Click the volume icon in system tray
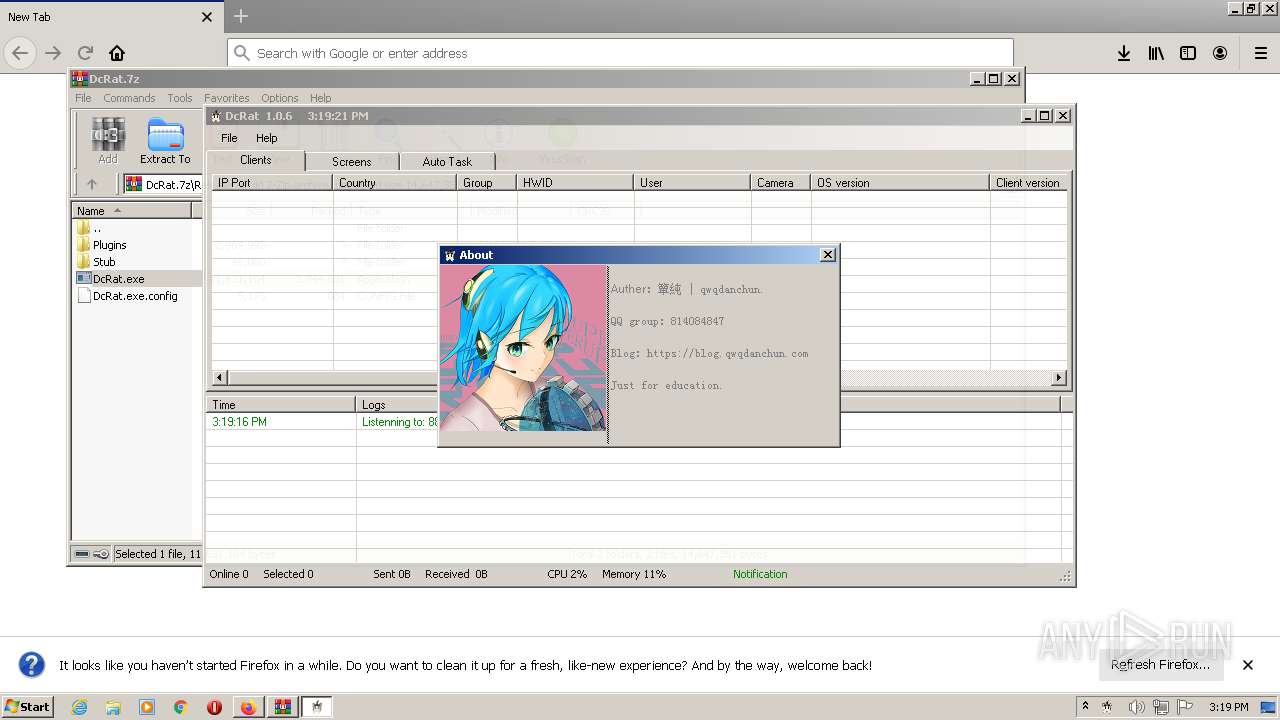Image resolution: width=1280 pixels, height=720 pixels. [1135, 707]
